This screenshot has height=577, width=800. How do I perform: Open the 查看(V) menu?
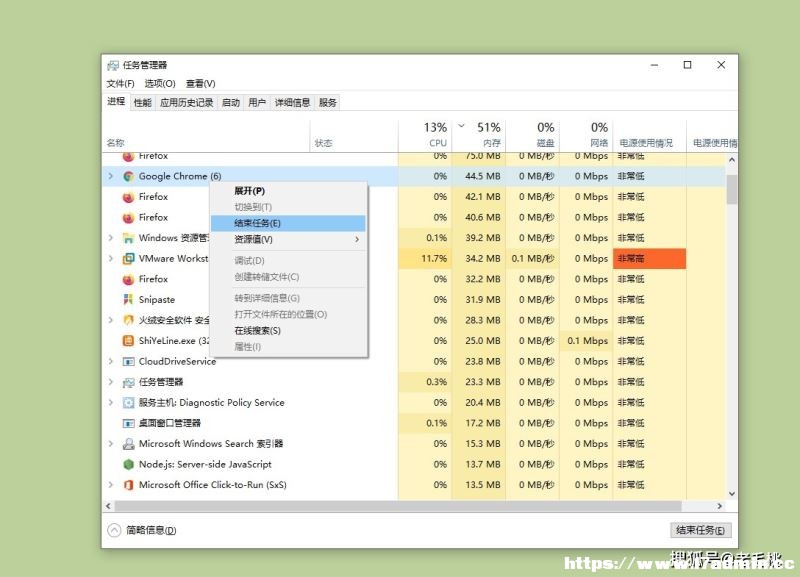[x=201, y=83]
